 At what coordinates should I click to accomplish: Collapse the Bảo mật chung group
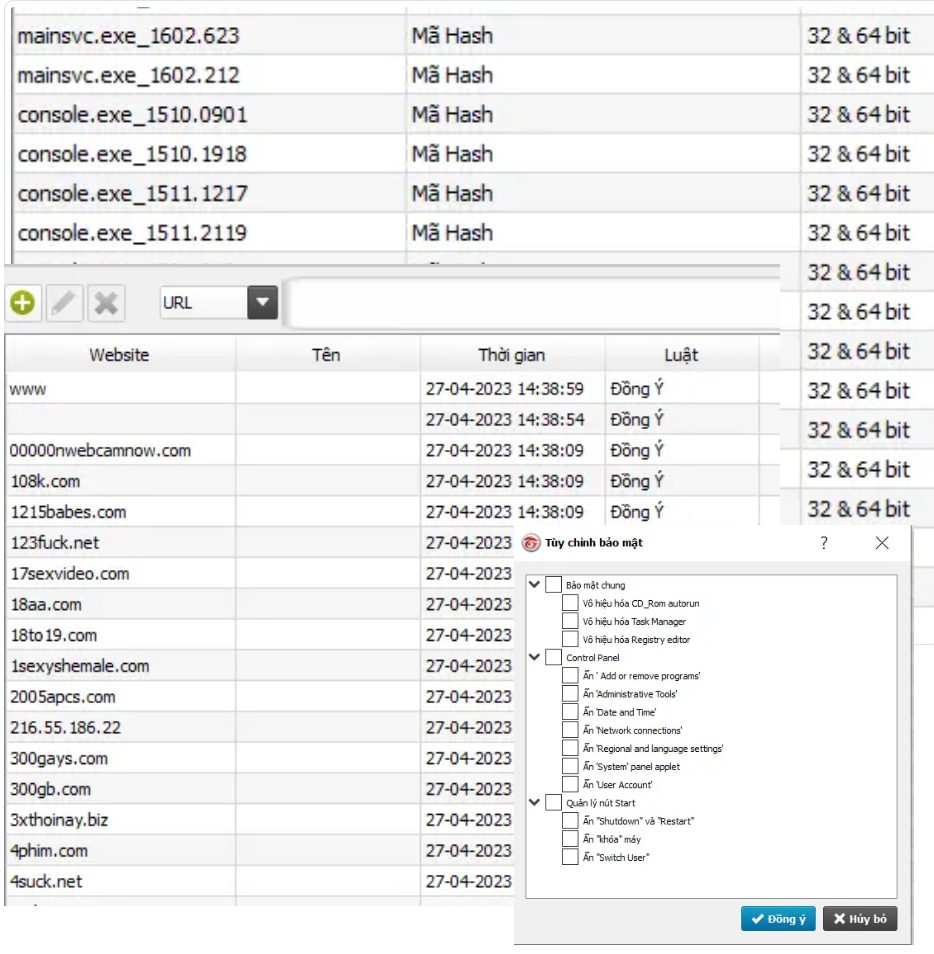(534, 584)
